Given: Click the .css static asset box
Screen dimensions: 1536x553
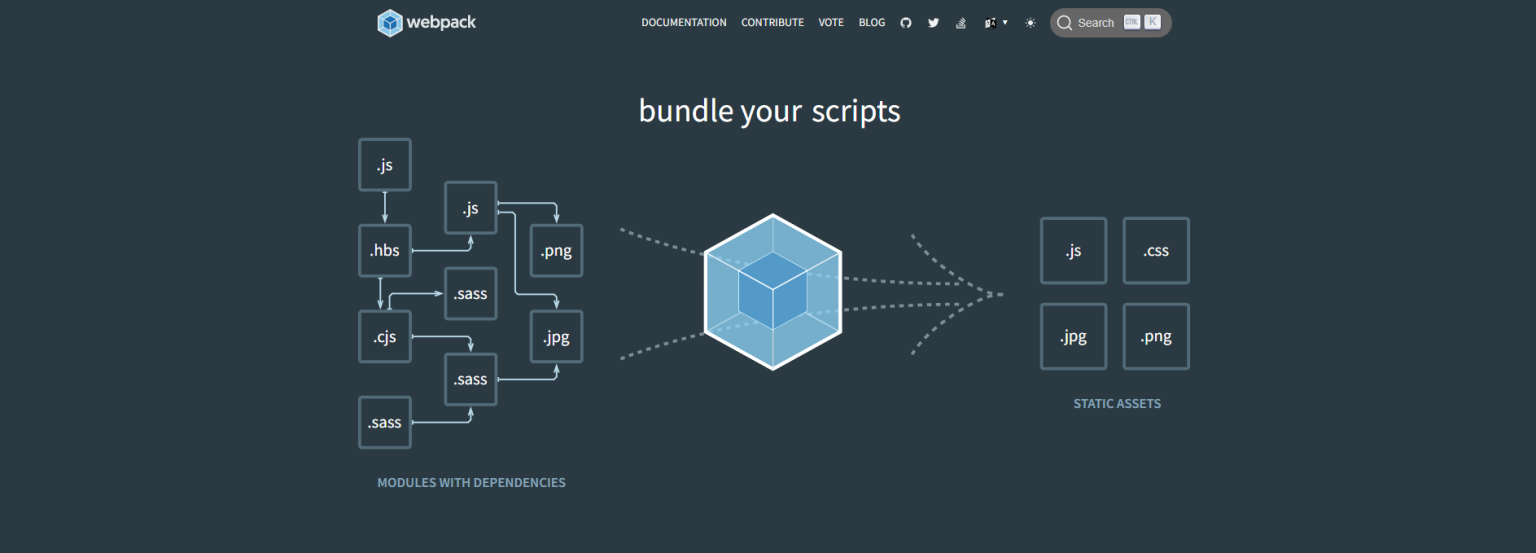Looking at the screenshot, I should click(x=1156, y=251).
